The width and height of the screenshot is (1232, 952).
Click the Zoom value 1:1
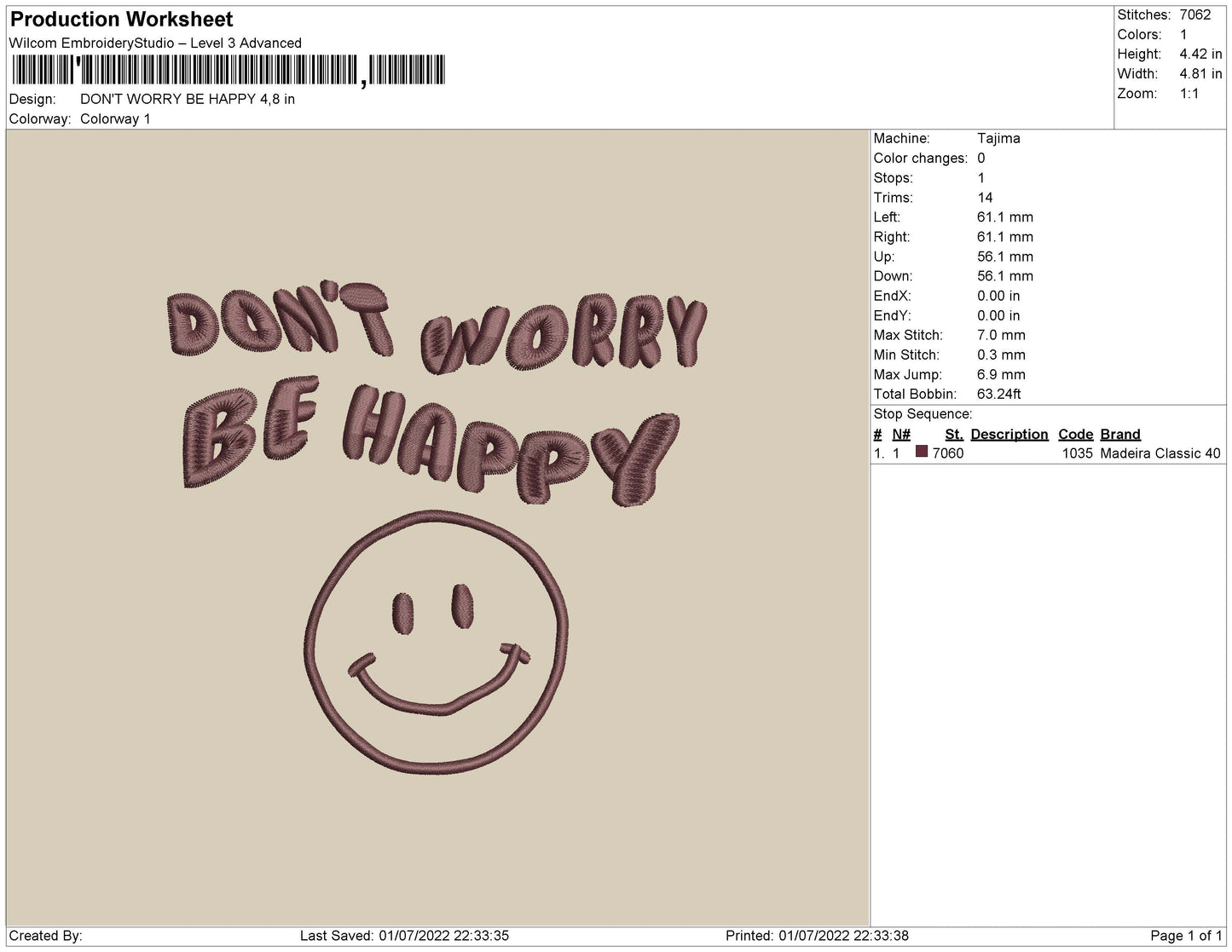[1189, 93]
